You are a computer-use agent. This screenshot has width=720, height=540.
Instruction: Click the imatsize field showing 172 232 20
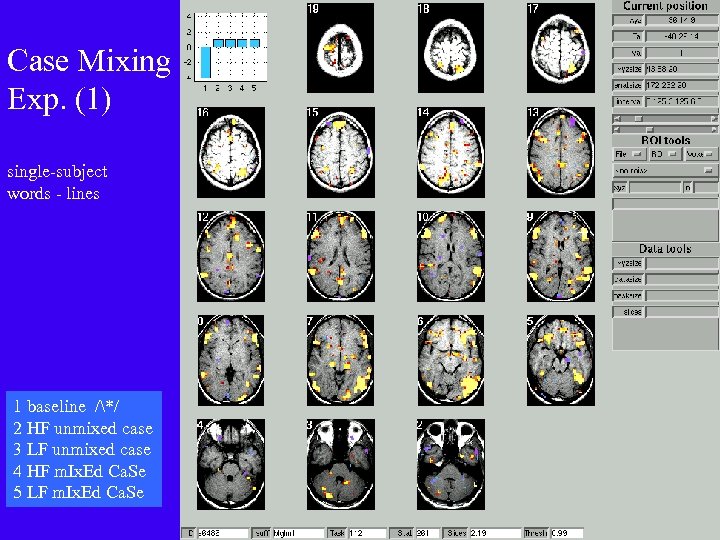(681, 85)
